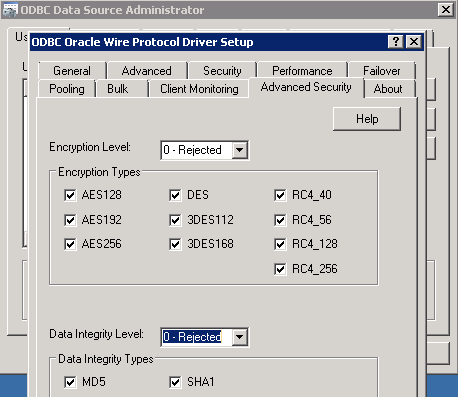Click the highlighted Data Integrity Level value
This screenshot has width=458, height=397.
tap(192, 337)
